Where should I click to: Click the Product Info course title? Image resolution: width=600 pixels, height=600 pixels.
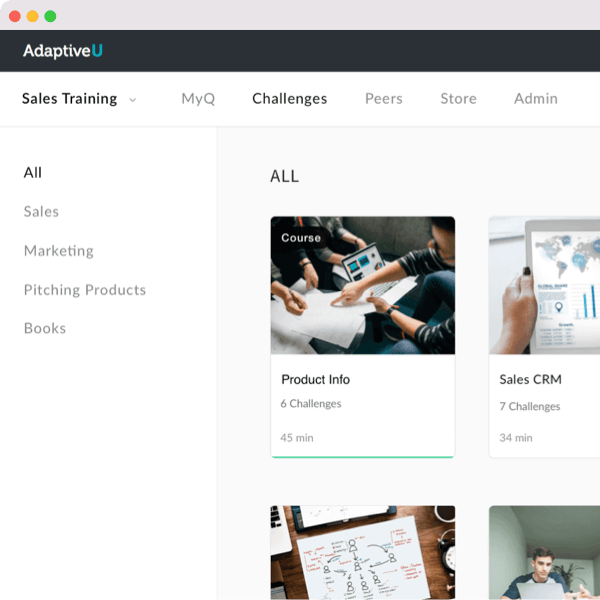coord(316,380)
